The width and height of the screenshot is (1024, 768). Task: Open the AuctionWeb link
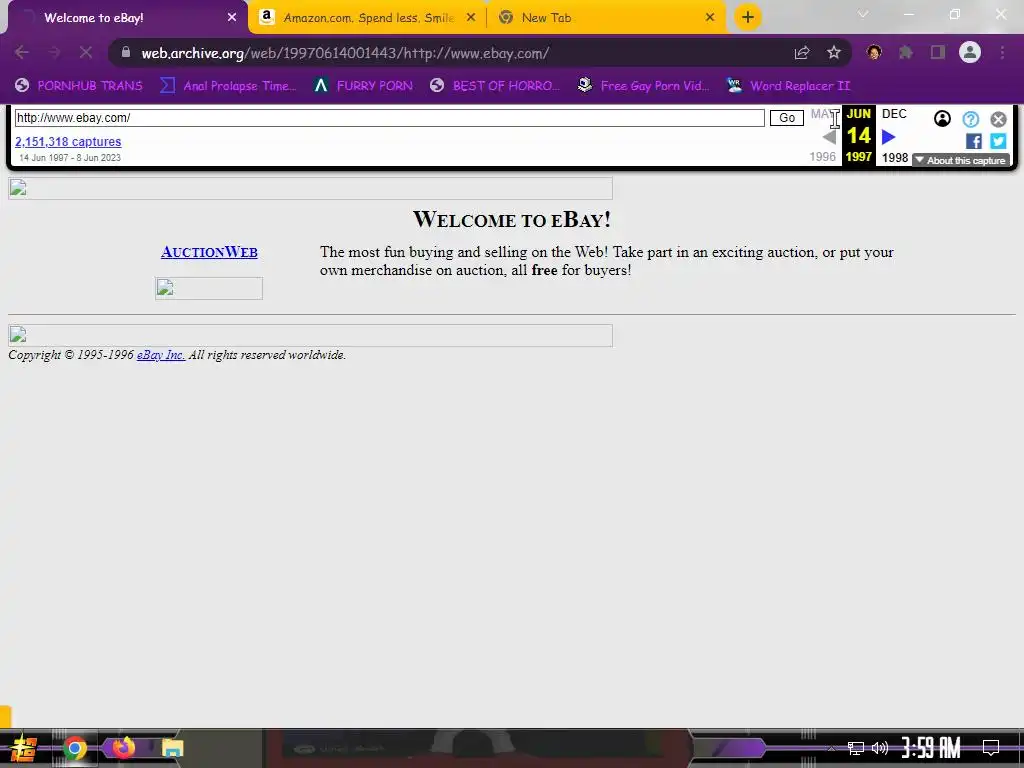pyautogui.click(x=209, y=251)
